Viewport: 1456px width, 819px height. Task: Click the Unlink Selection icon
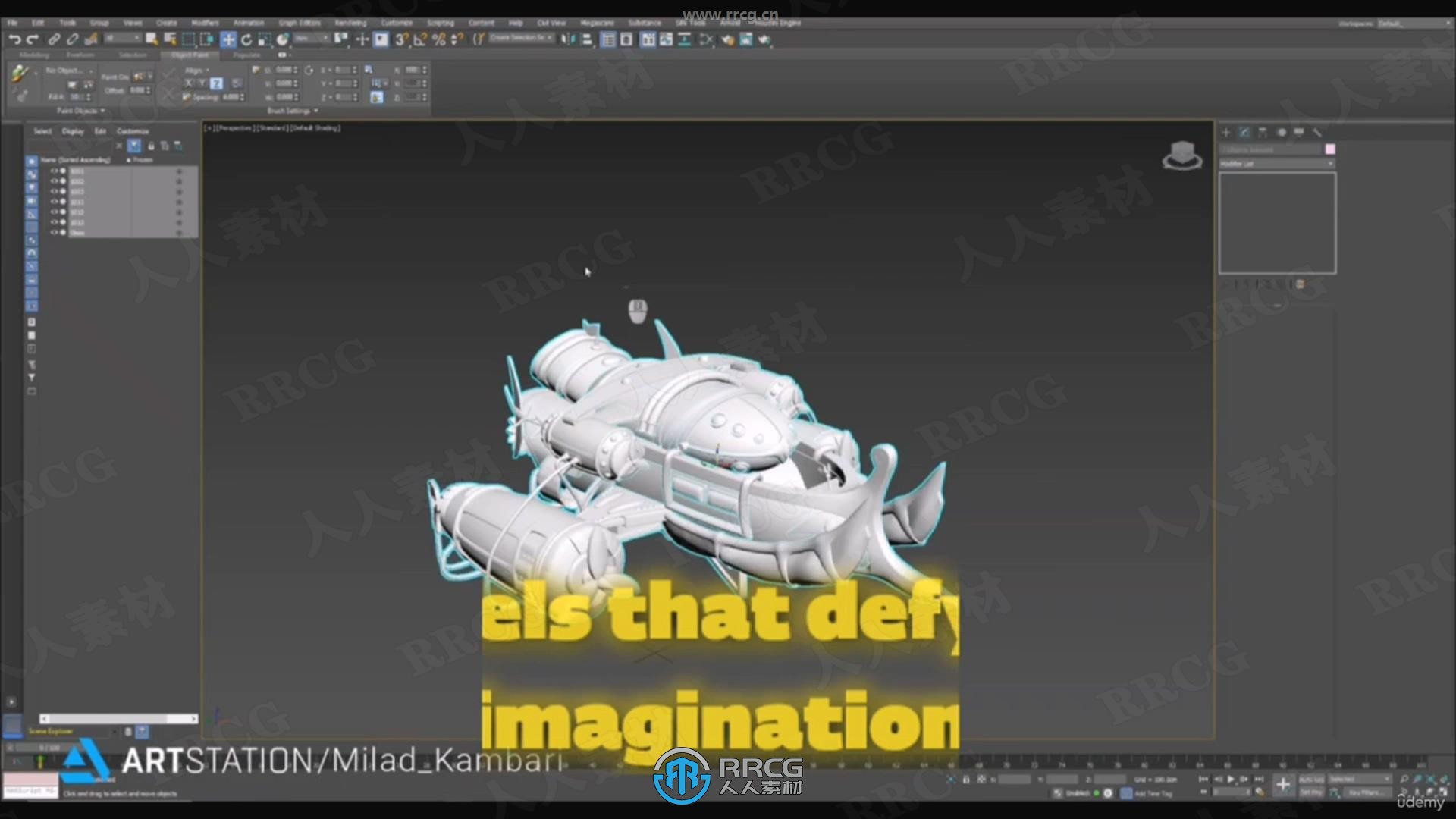(72, 39)
